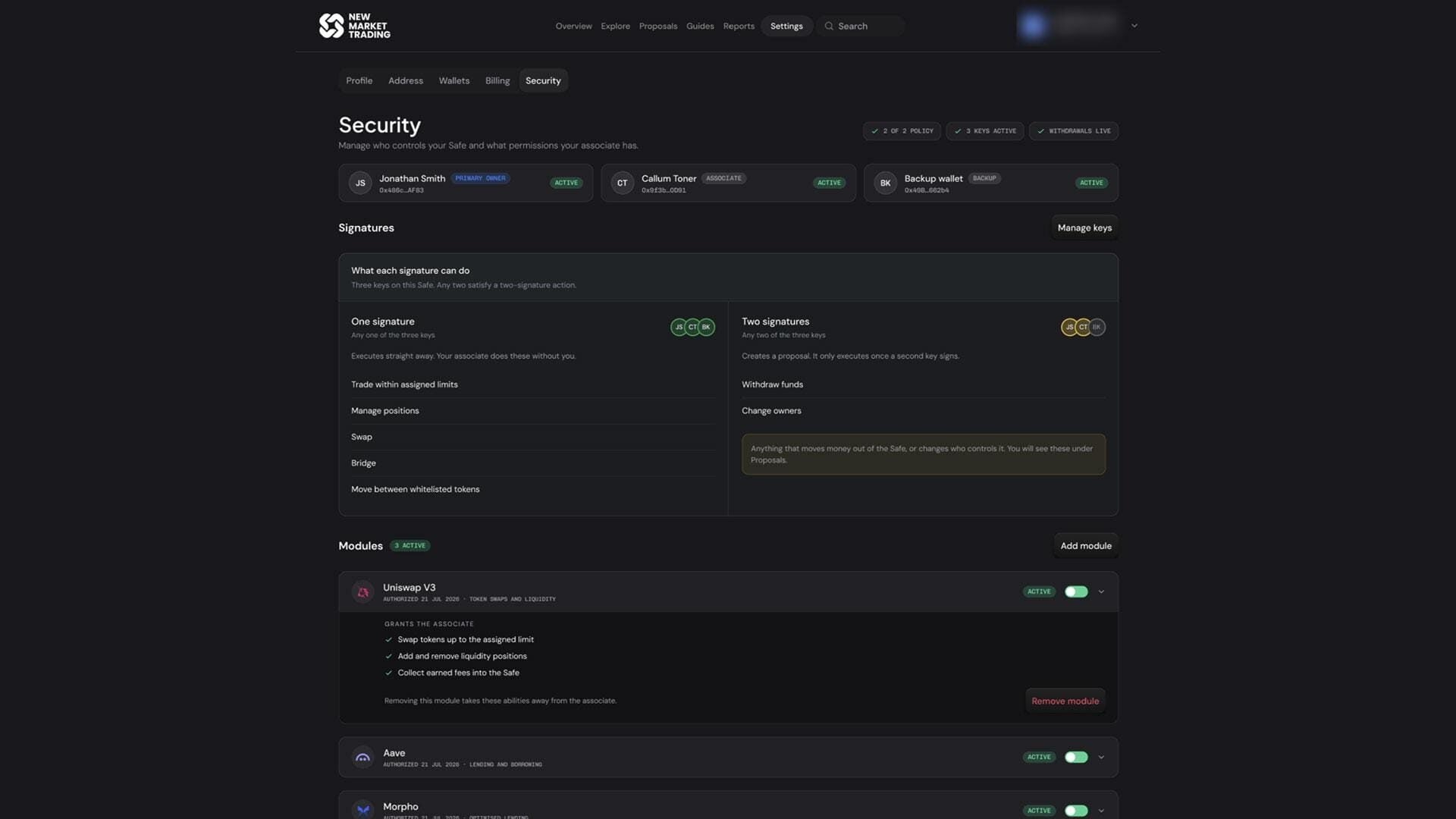
Task: Click the New Market Trading logo
Action: click(x=354, y=26)
